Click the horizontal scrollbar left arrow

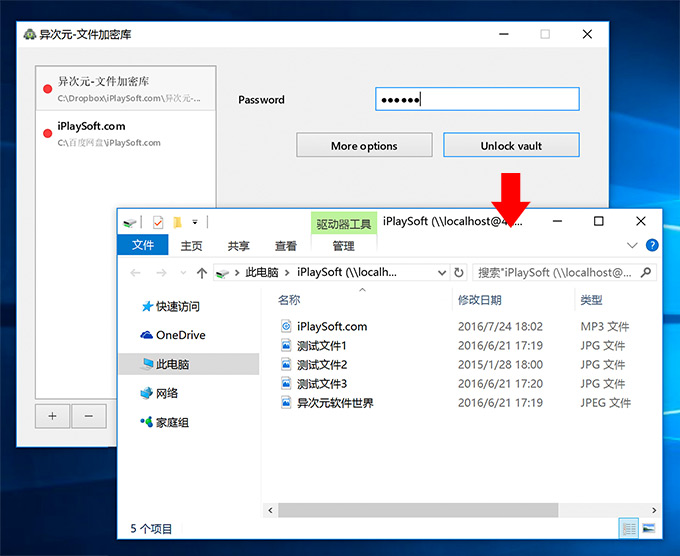271,510
